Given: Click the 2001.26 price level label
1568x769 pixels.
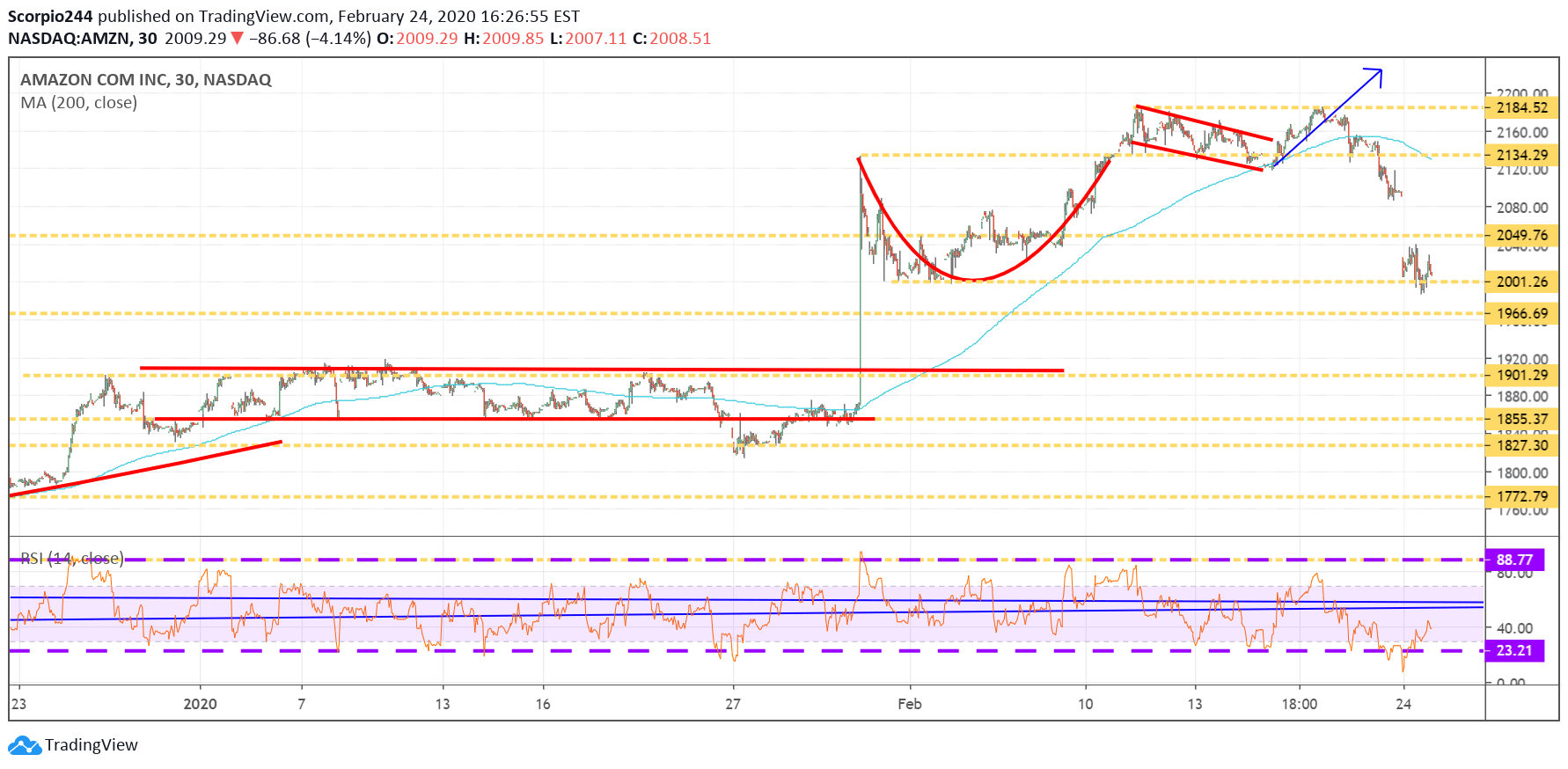Looking at the screenshot, I should [1521, 282].
